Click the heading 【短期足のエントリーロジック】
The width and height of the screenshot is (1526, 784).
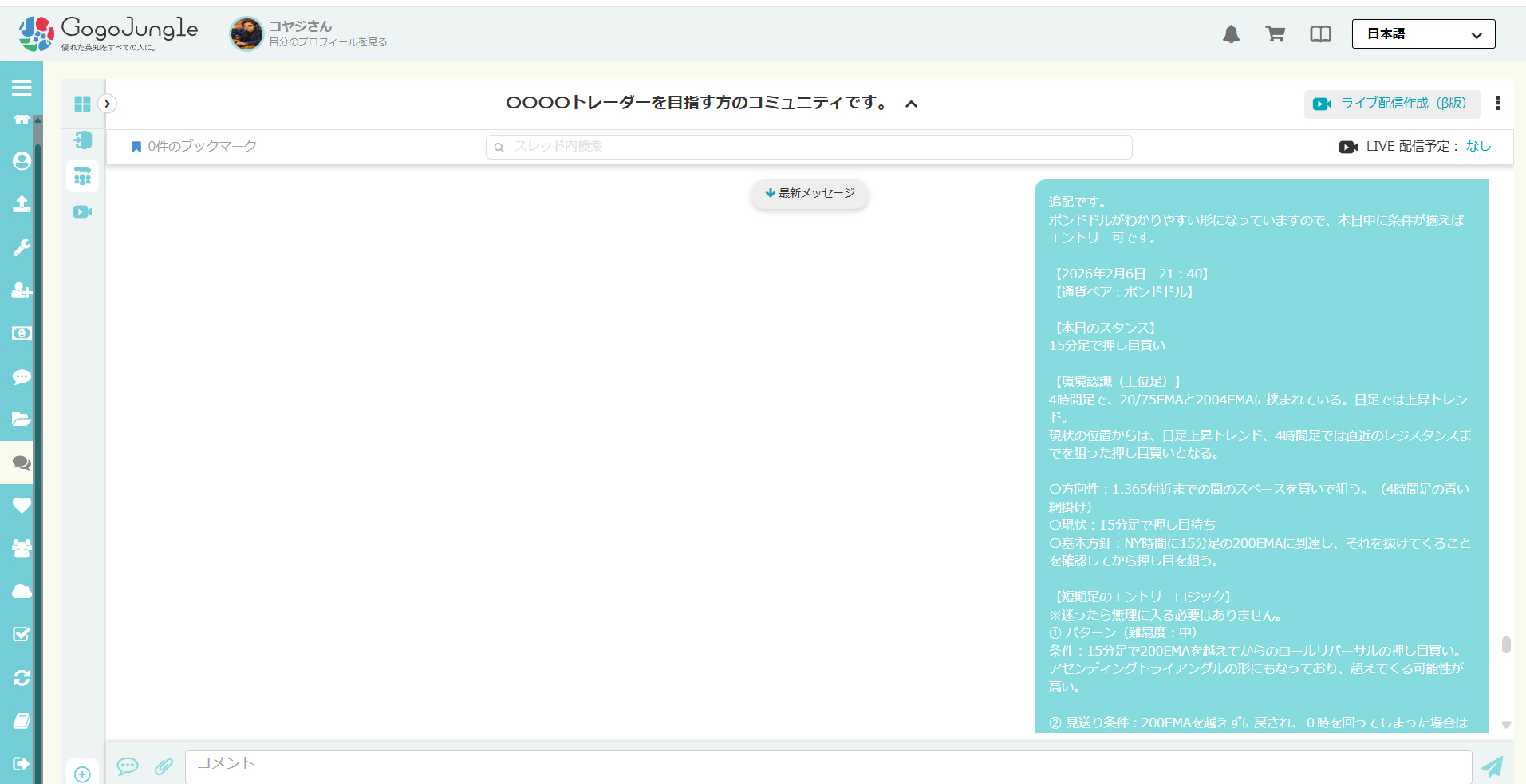pos(1142,597)
